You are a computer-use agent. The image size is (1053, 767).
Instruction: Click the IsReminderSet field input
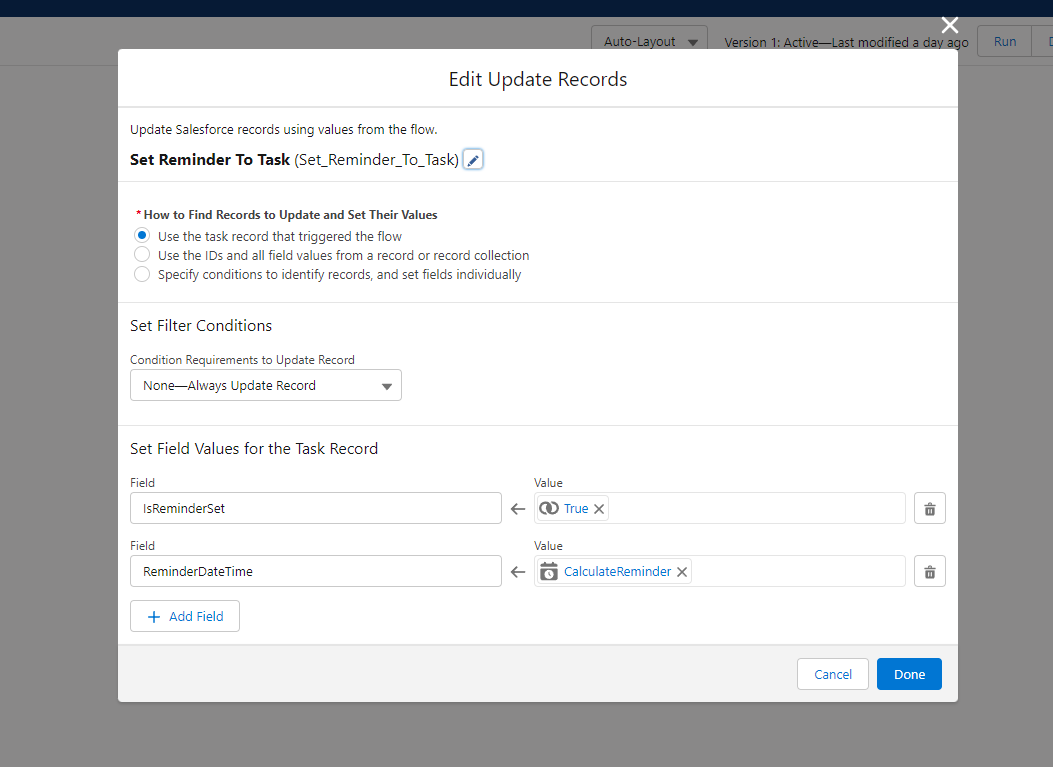(315, 509)
